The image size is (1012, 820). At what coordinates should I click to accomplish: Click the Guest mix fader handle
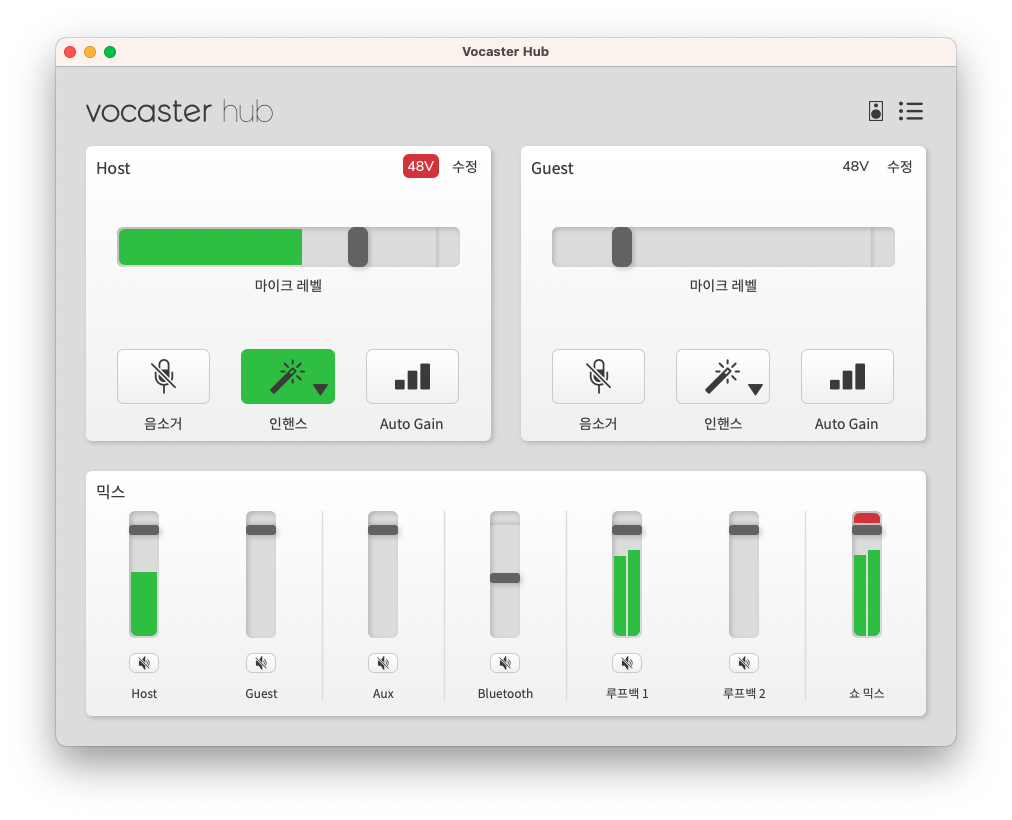pos(261,530)
